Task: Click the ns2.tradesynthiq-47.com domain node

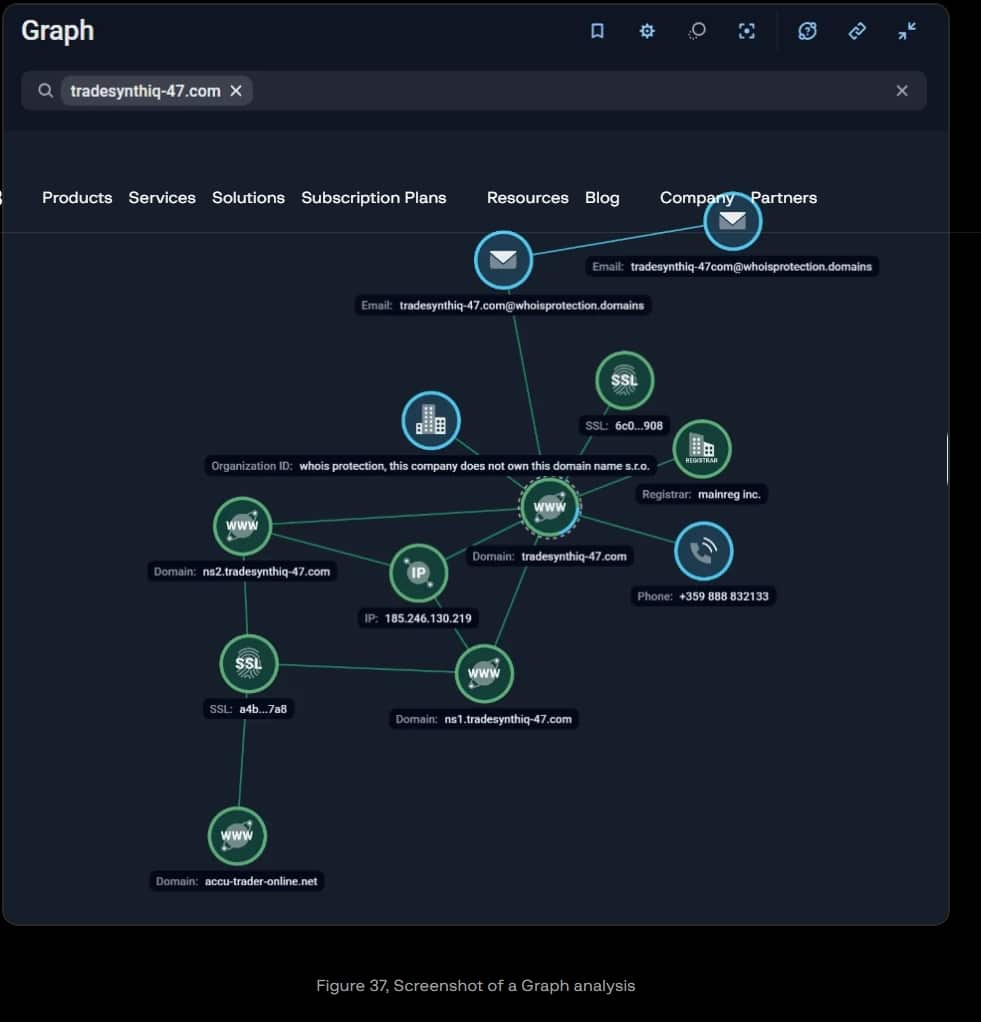Action: 242,526
